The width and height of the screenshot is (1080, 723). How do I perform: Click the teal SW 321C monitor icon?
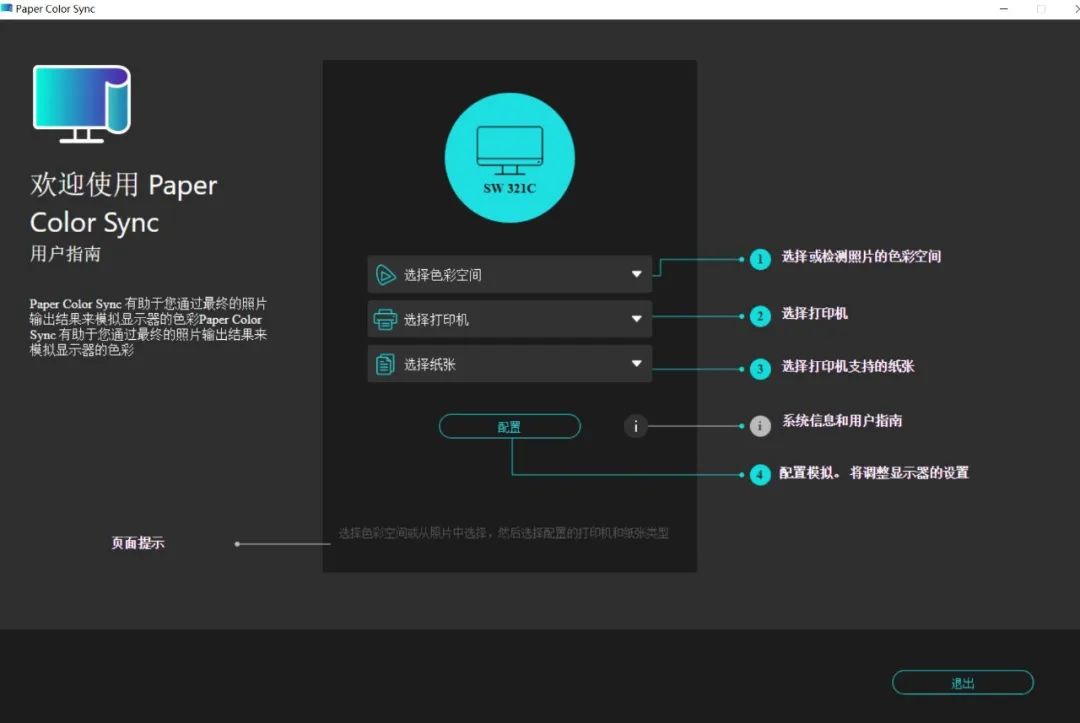pos(509,155)
